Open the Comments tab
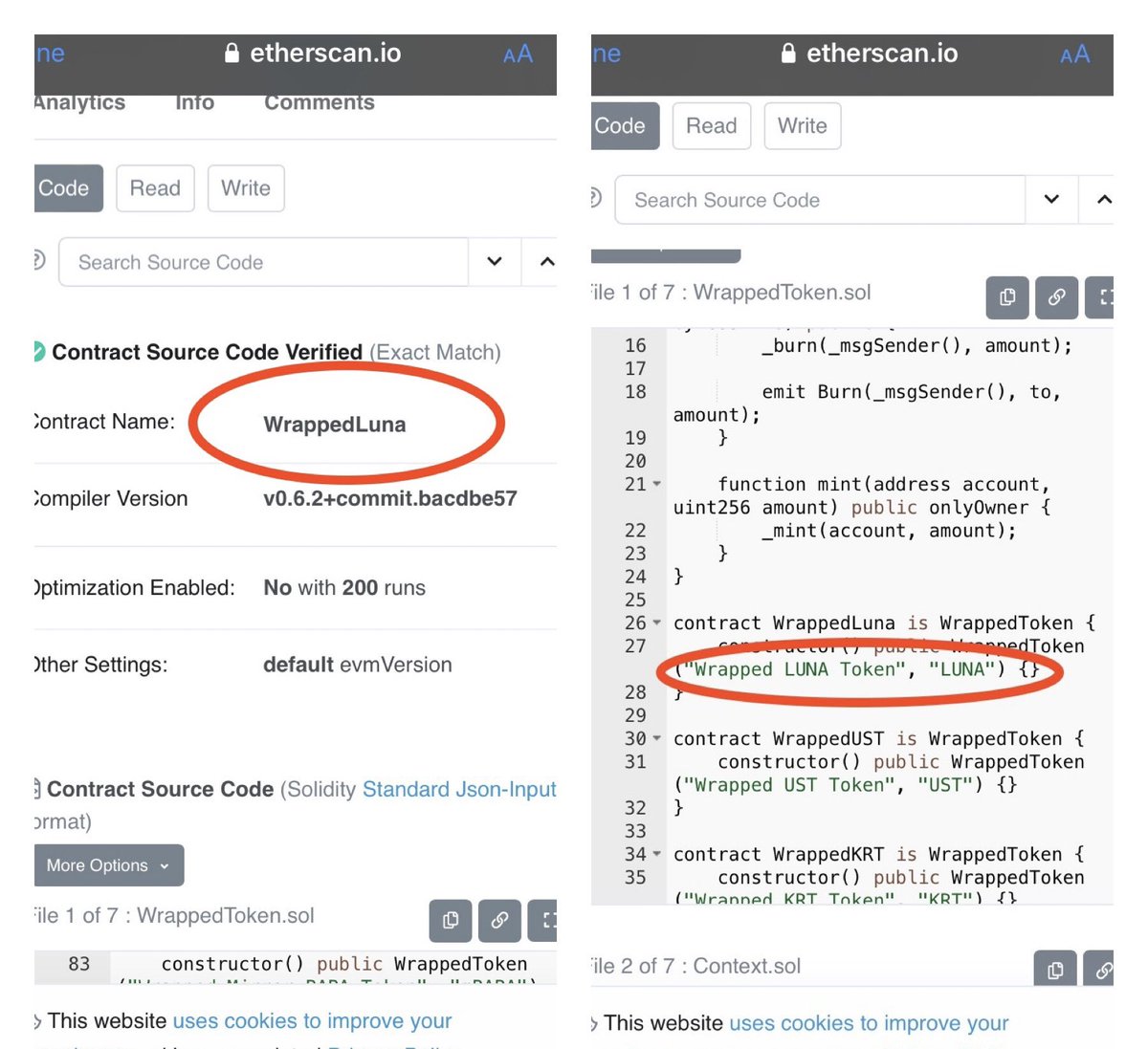Image resolution: width=1148 pixels, height=1049 pixels. (x=320, y=102)
